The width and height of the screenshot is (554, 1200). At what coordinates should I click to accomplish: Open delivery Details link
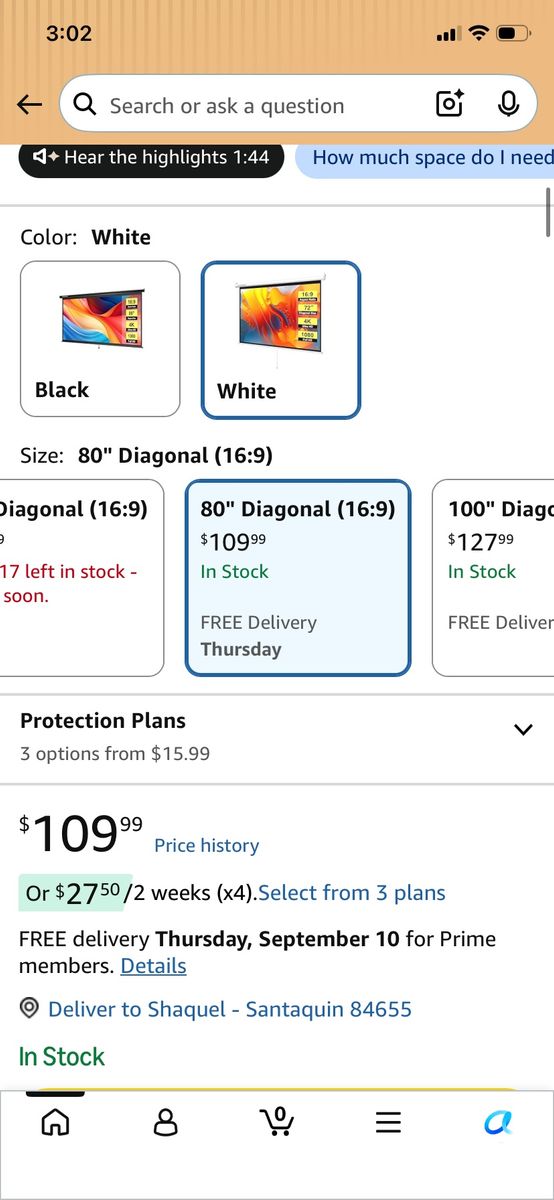(x=153, y=966)
